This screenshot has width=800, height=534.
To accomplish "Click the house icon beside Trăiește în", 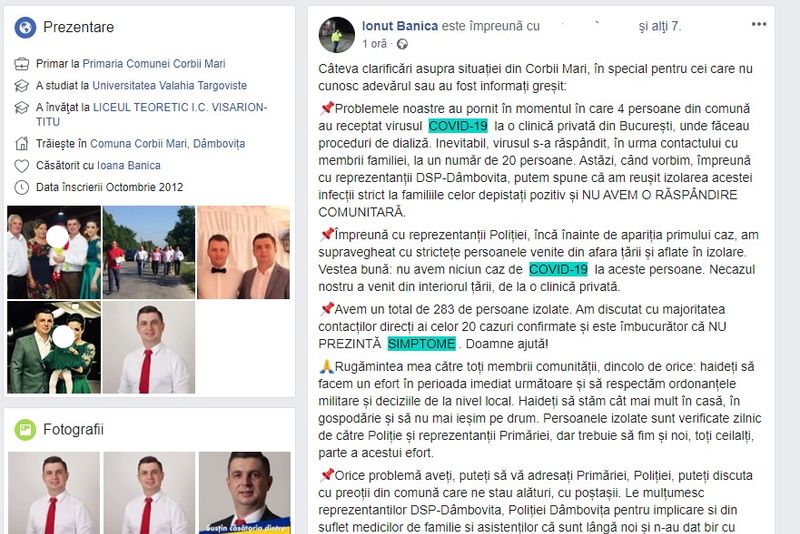I will [21, 144].
